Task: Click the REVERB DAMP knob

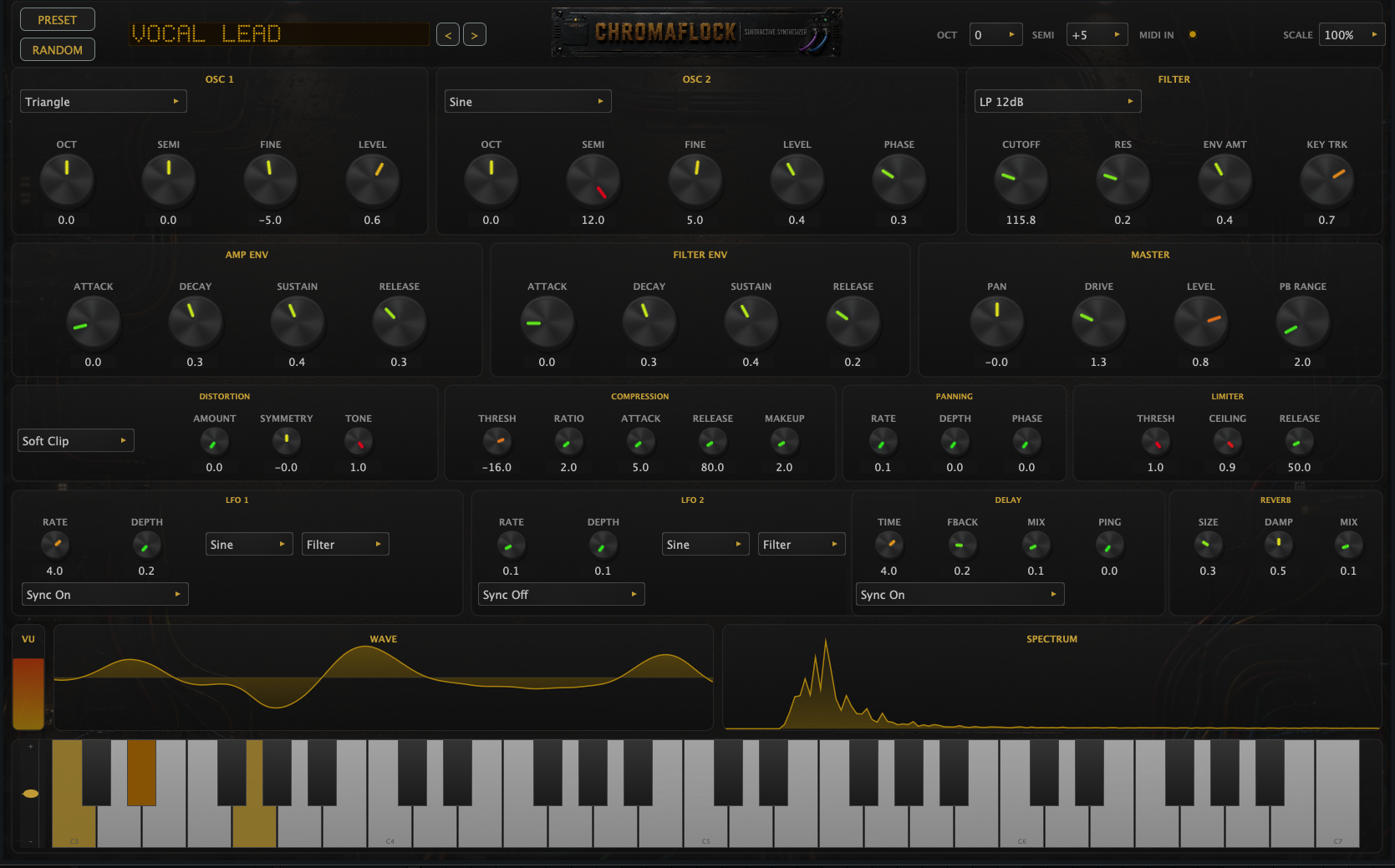Action: [x=1279, y=545]
